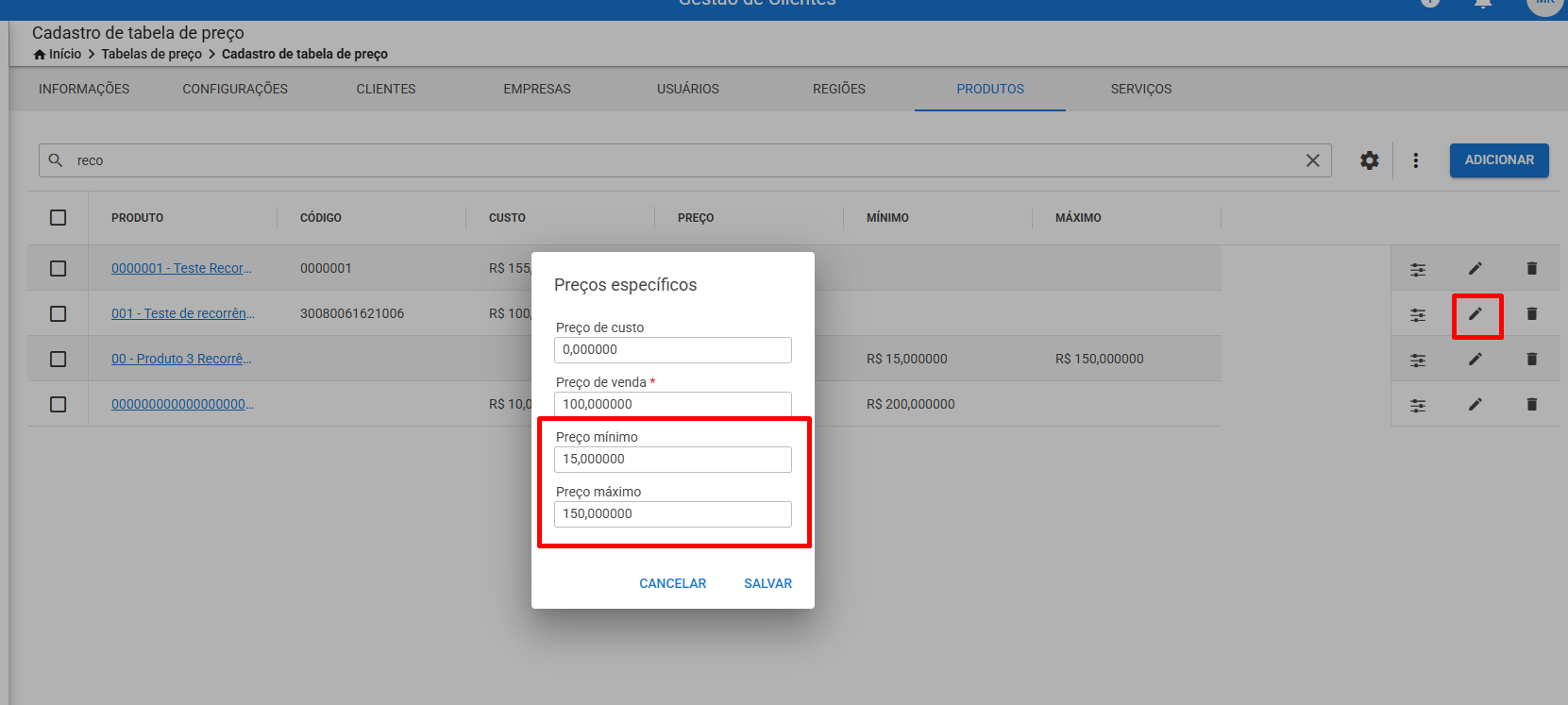Focus the Preço mínimo input field
Image resolution: width=1568 pixels, height=705 pixels.
point(673,460)
